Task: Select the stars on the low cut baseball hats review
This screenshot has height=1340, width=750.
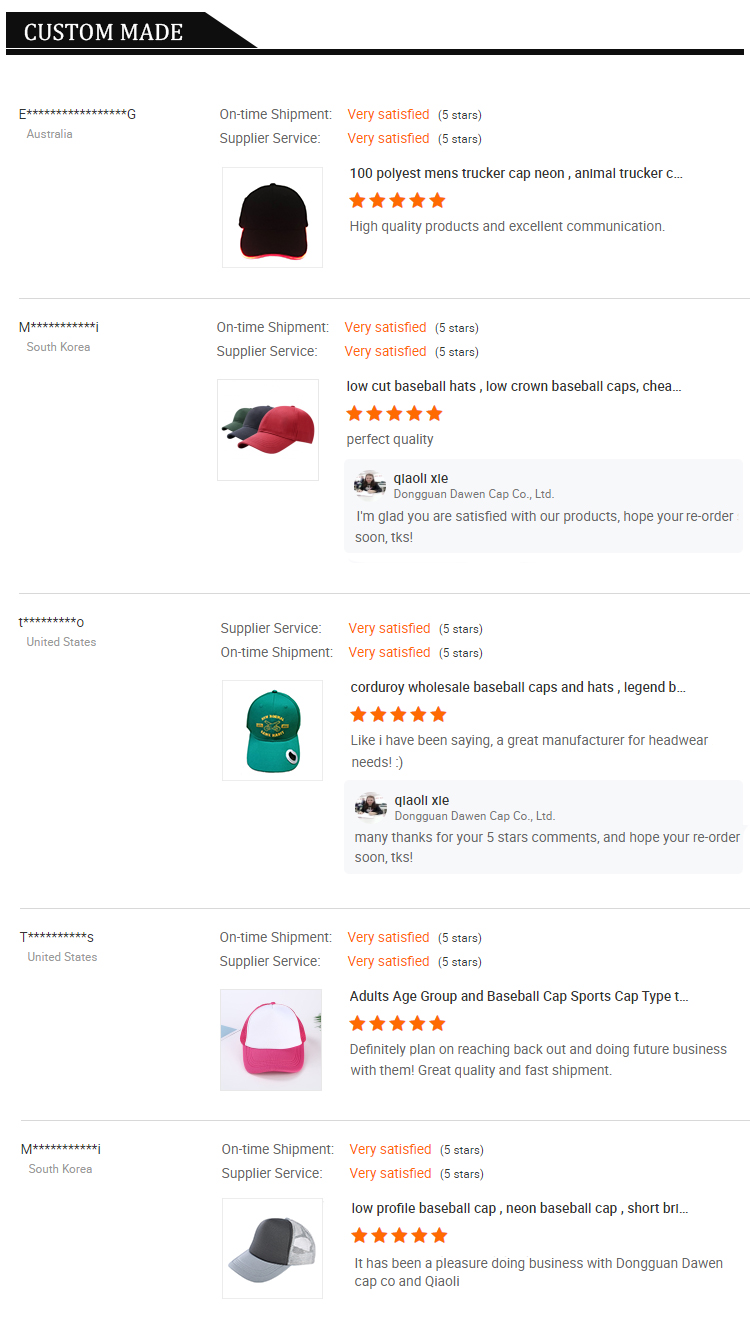Action: (393, 413)
